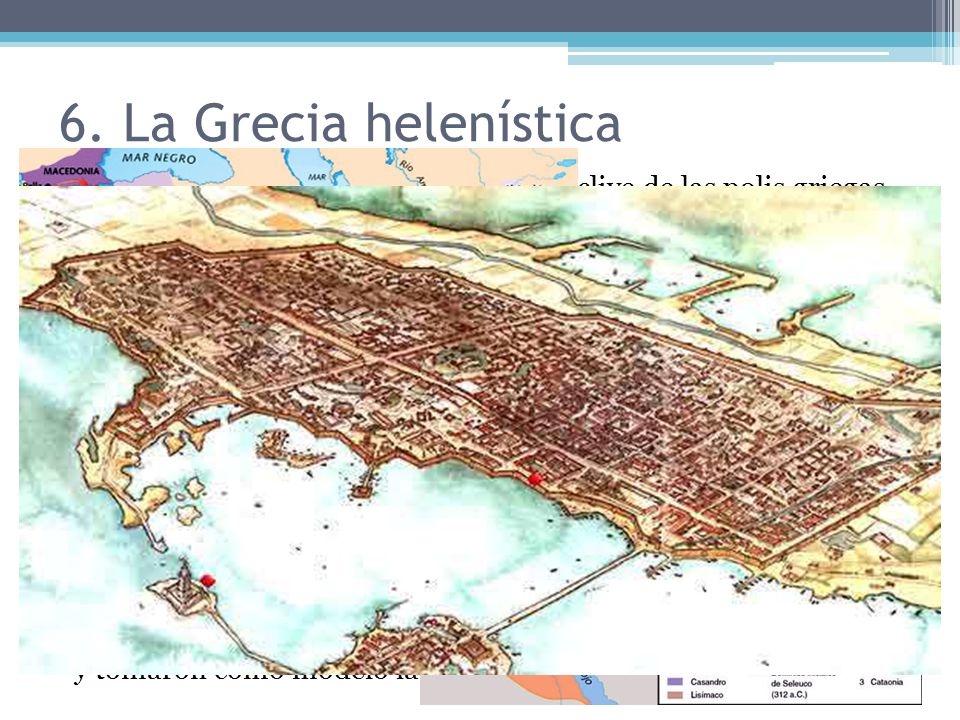Click the red marker beside the lighthouse
Viewport: 960px width, 720px height.
point(208,580)
